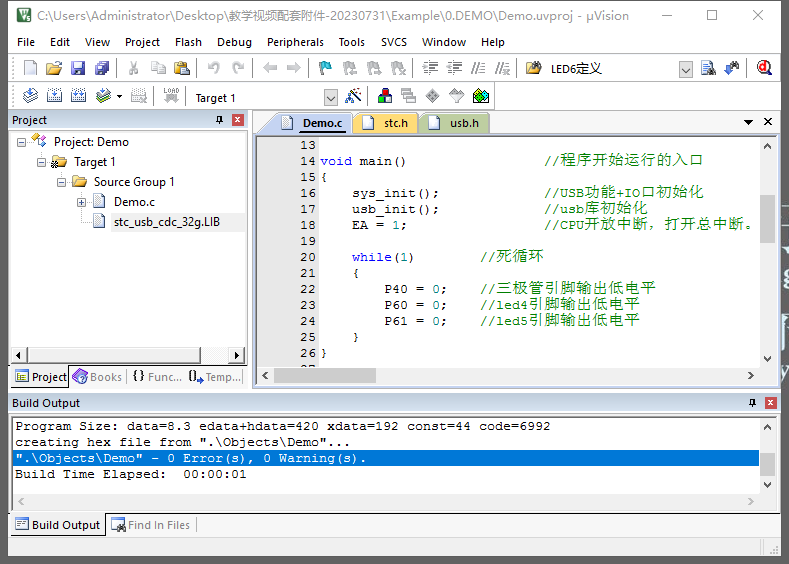Open the batch build dropdown arrow
The image size is (789, 564).
tap(119, 96)
